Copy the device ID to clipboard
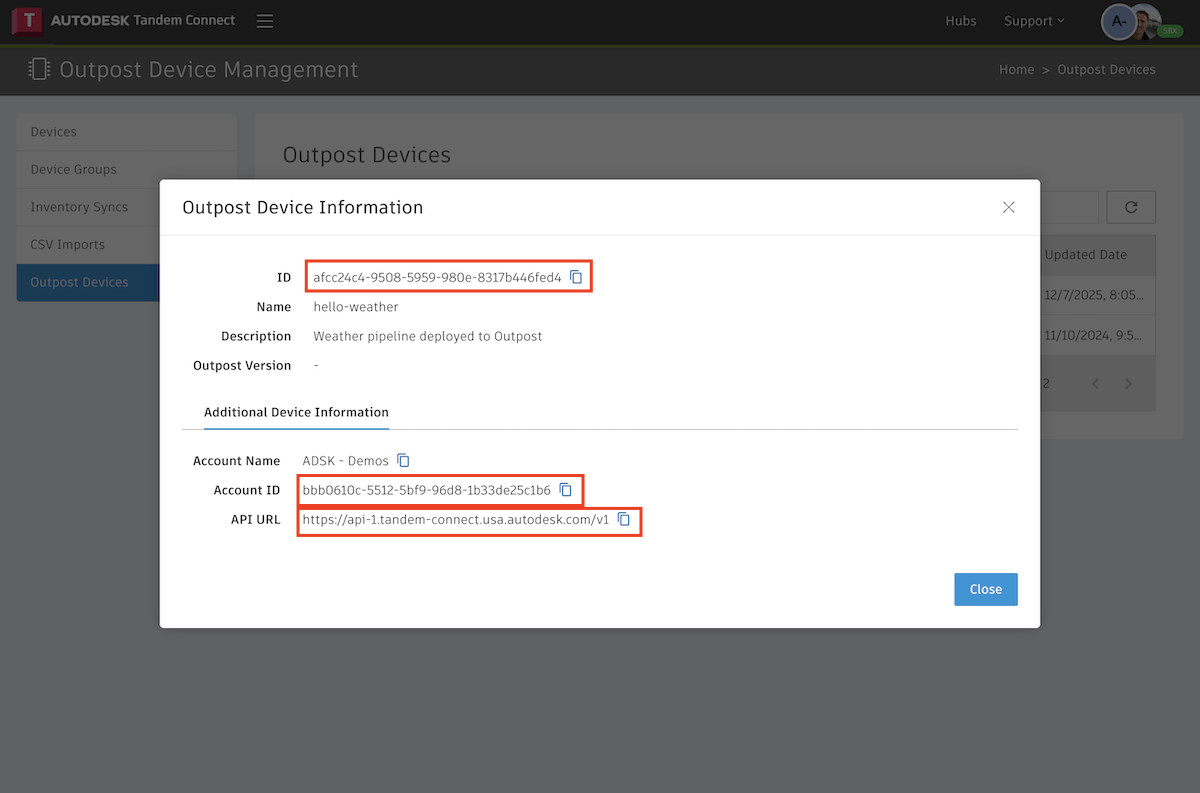Screen dimensions: 1200x793 576,277
